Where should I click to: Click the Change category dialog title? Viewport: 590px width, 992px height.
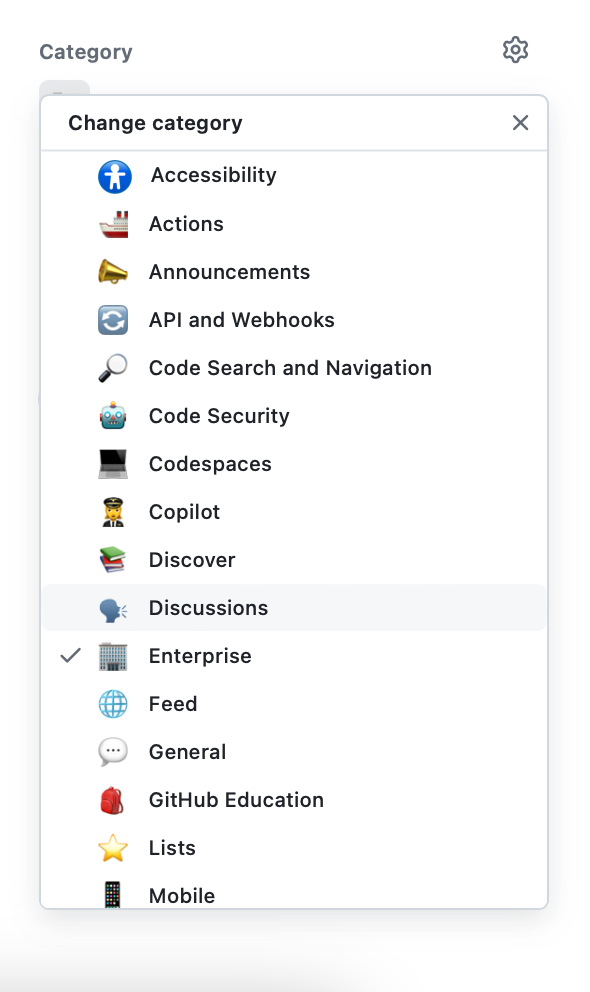[155, 122]
